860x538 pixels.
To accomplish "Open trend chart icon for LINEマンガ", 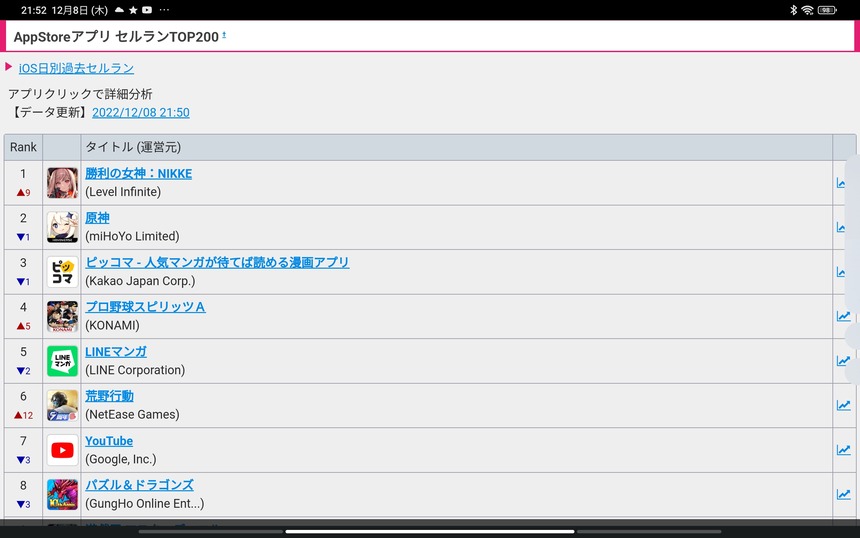I will pos(844,361).
